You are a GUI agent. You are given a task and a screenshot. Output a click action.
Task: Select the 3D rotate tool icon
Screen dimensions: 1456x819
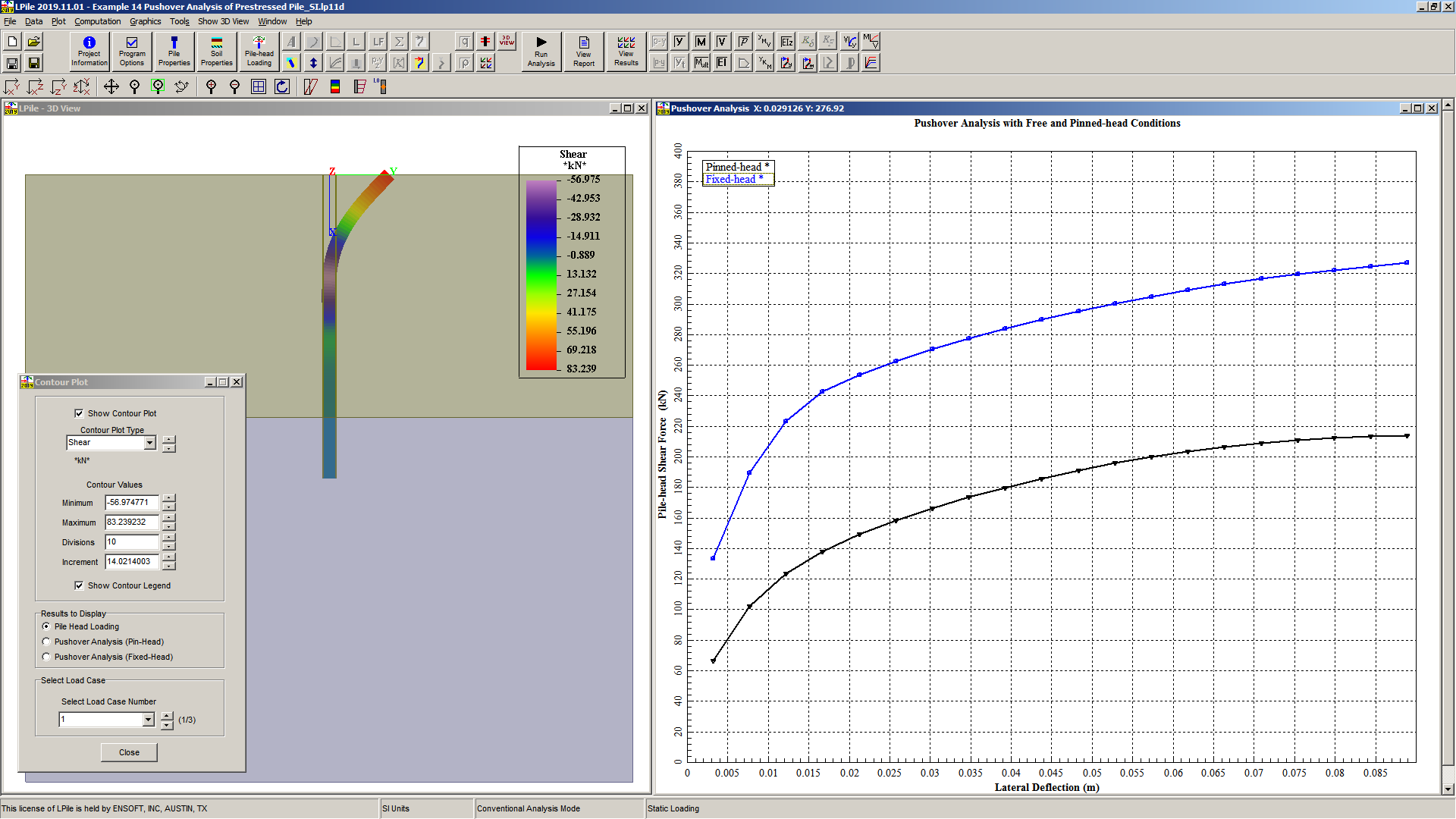pyautogui.click(x=182, y=86)
